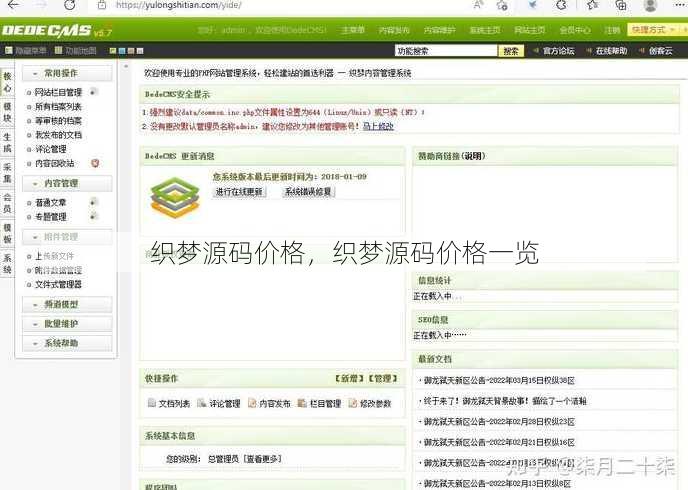
Task: Open 内容发布 in the top navigation
Action: point(394,30)
